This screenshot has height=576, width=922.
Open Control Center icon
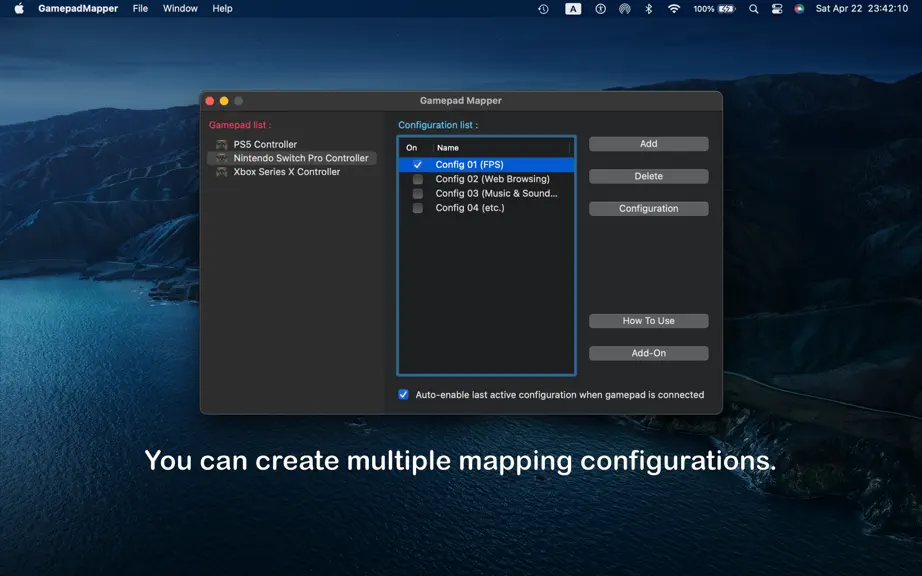tap(777, 9)
